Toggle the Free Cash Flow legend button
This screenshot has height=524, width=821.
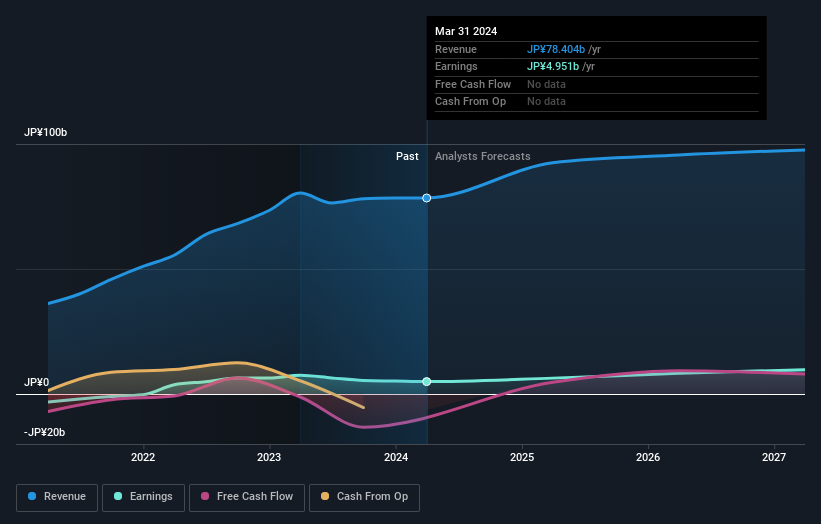coord(247,497)
